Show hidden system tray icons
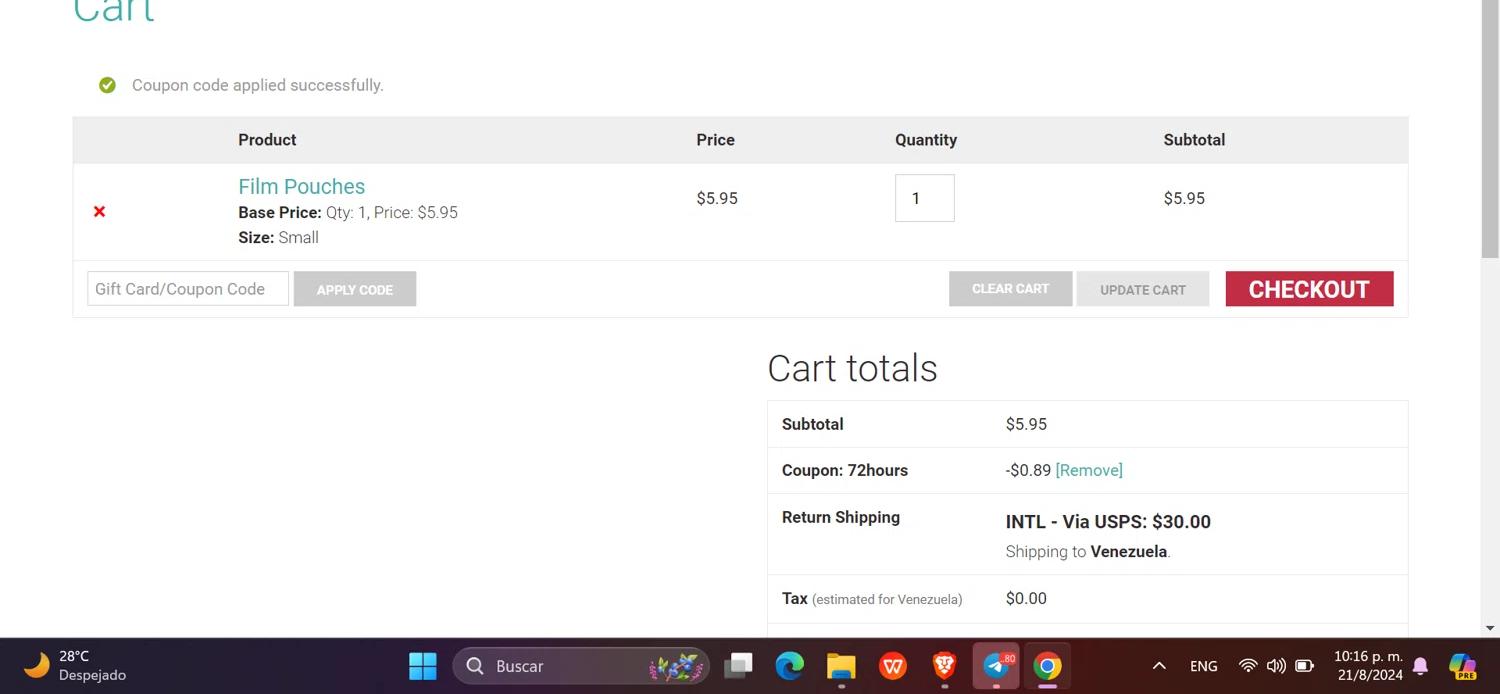 1159,666
